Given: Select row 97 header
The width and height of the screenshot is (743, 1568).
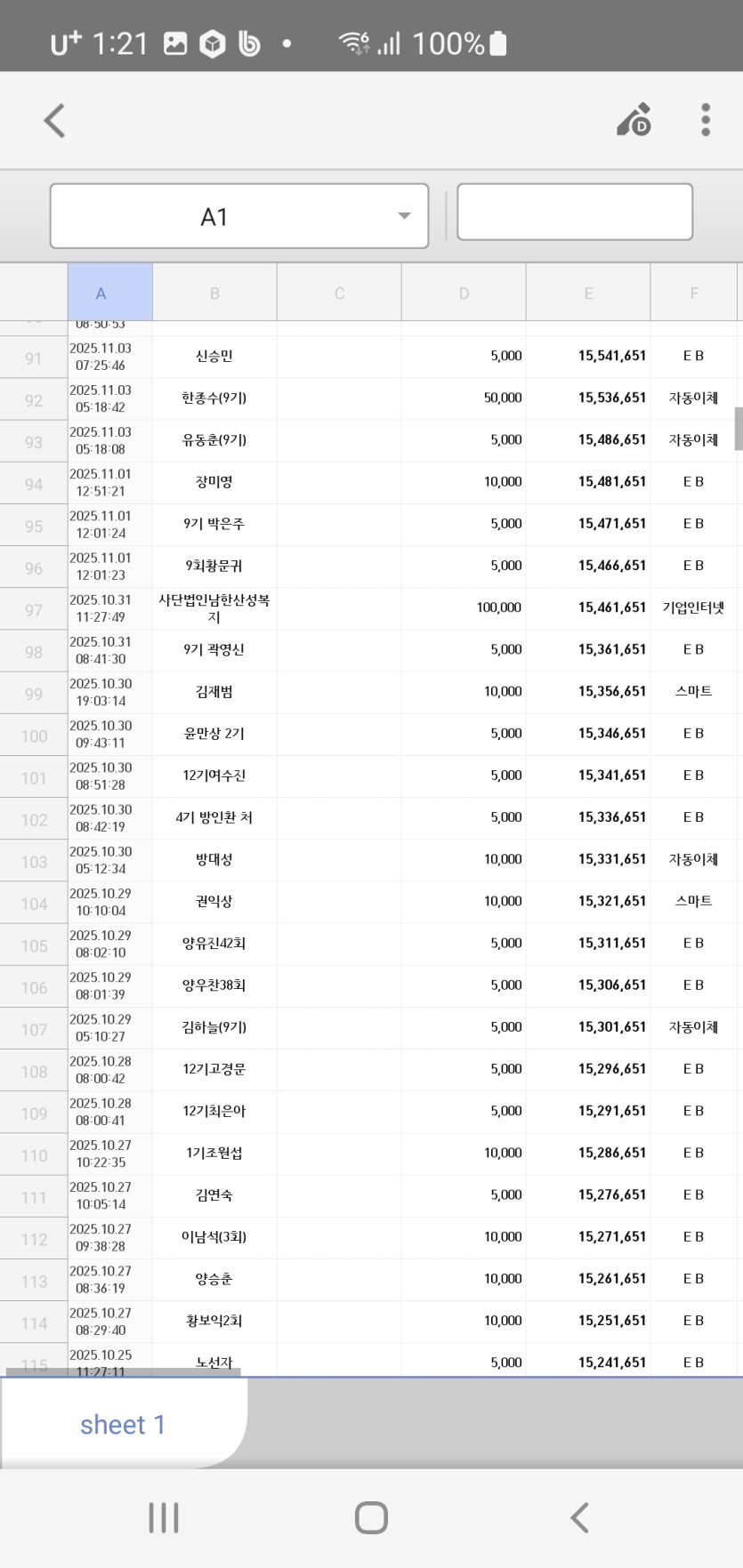Looking at the screenshot, I should [34, 609].
